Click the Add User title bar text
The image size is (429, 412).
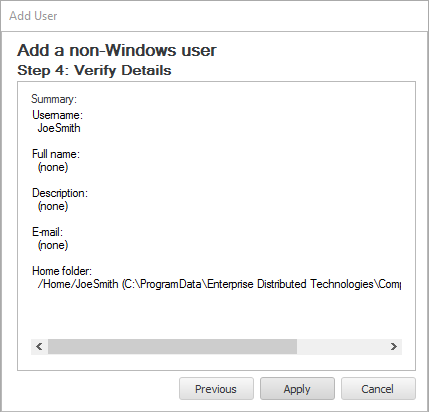click(33, 16)
